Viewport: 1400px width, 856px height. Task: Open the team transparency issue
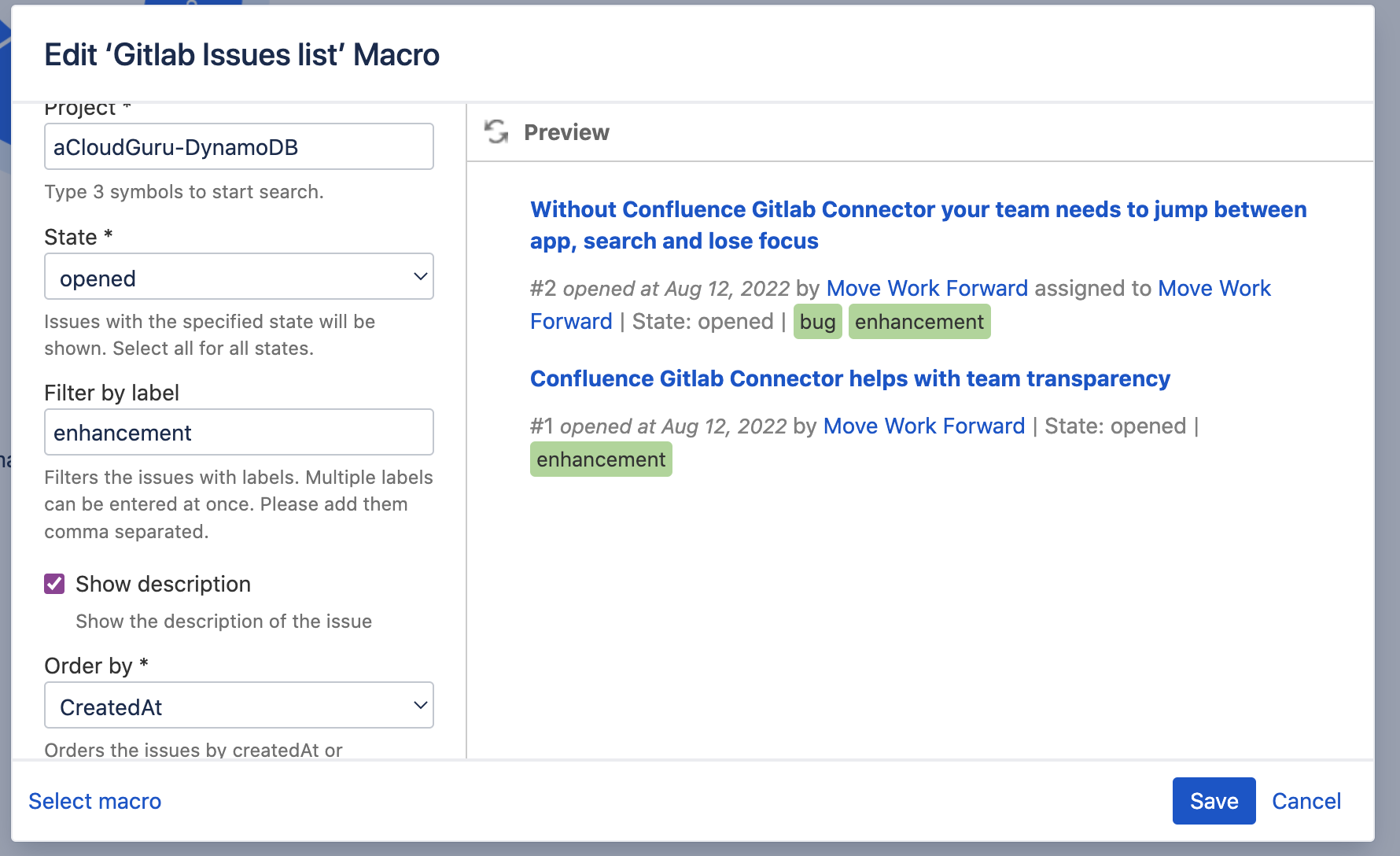click(x=850, y=378)
